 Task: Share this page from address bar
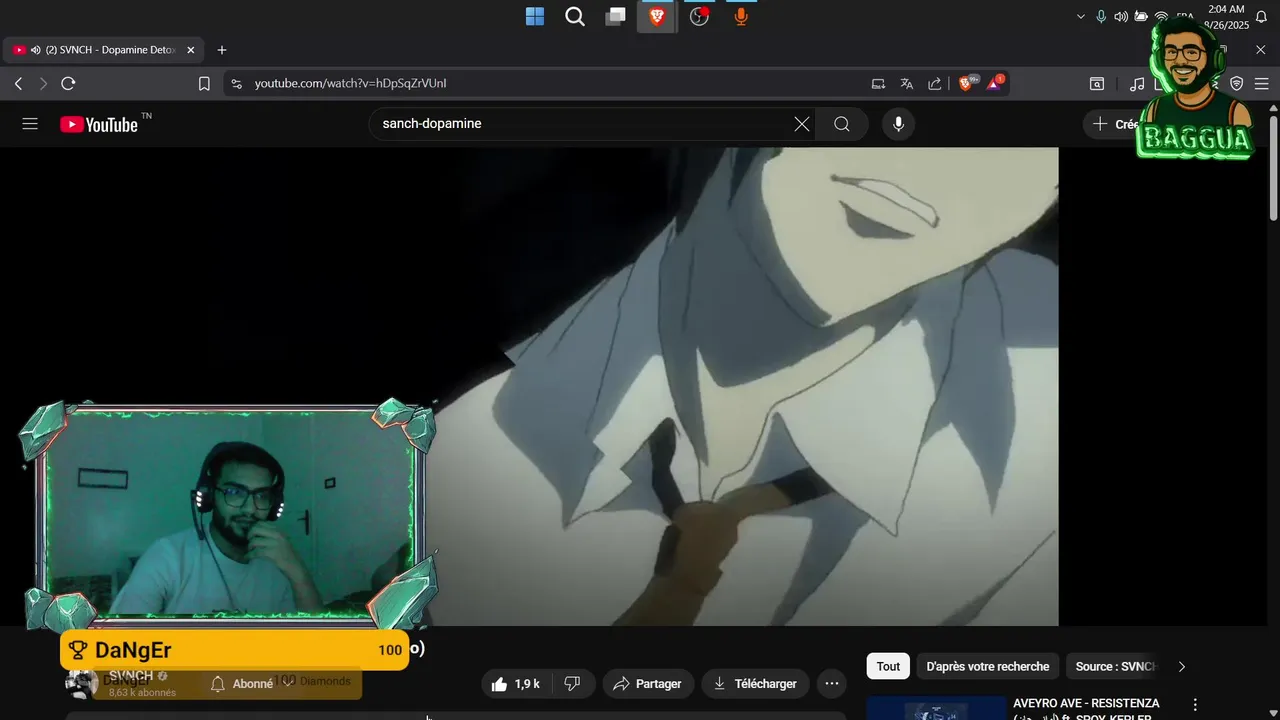[934, 84]
